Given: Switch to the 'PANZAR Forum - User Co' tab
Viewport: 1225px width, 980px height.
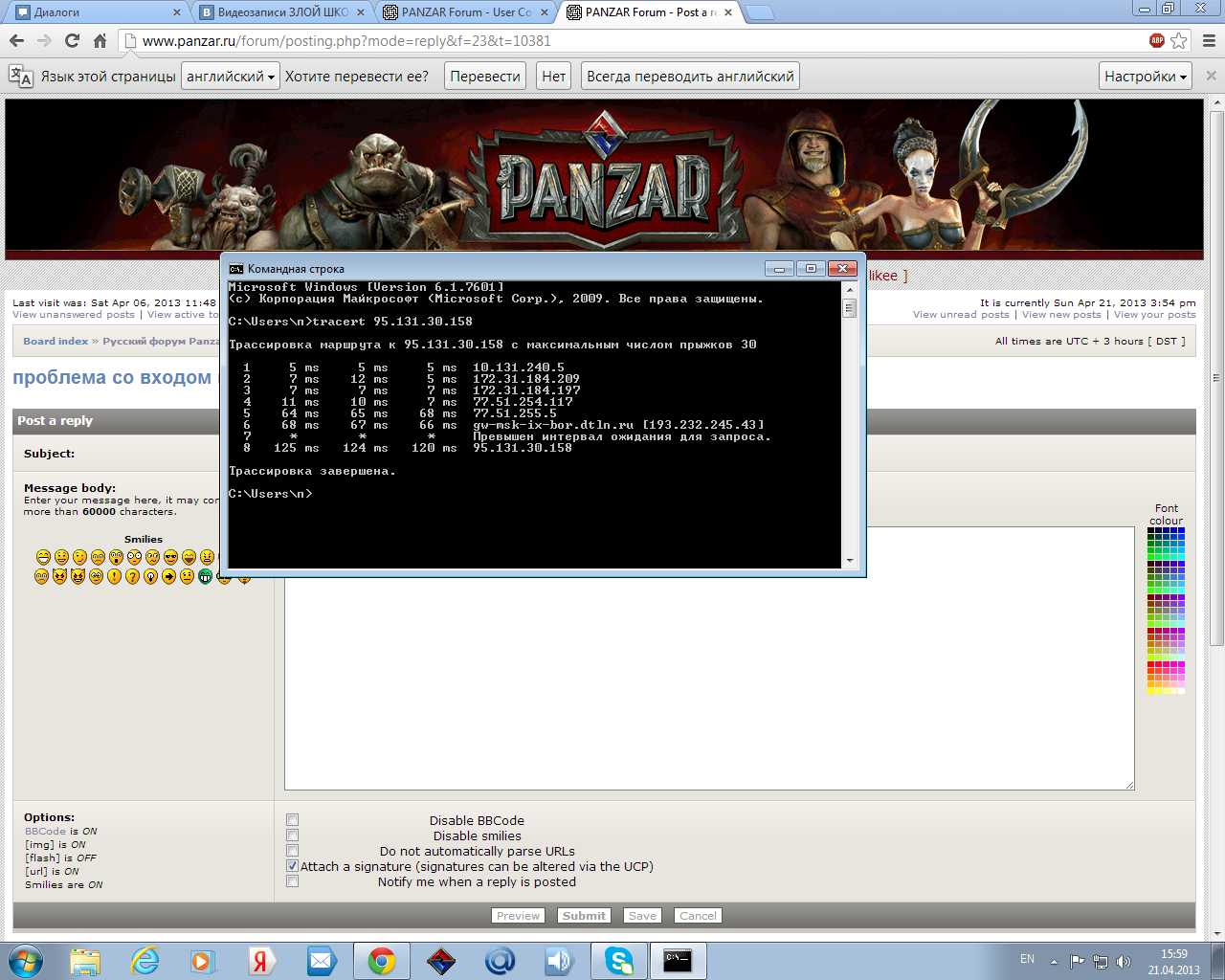Looking at the screenshot, I should pyautogui.click(x=465, y=12).
